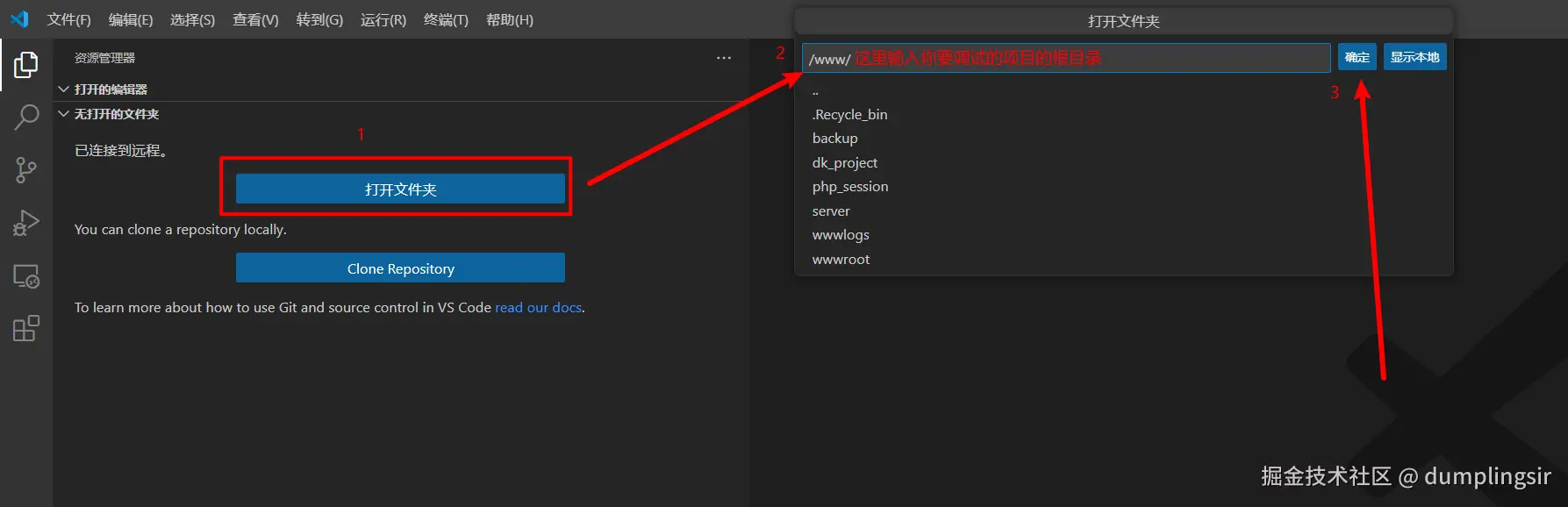The height and width of the screenshot is (507, 1568).
Task: Open the 终端(T) menu
Action: coord(446,19)
